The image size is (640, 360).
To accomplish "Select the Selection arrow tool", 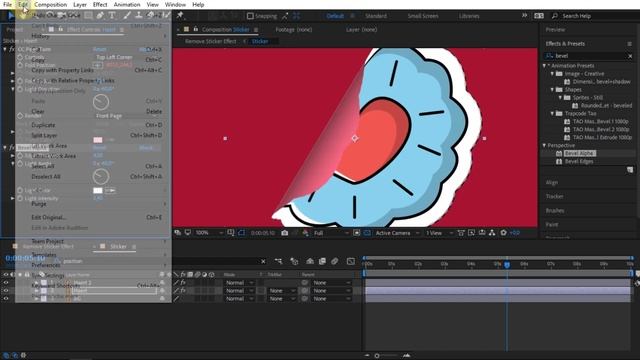I will pyautogui.click(x=11, y=16).
